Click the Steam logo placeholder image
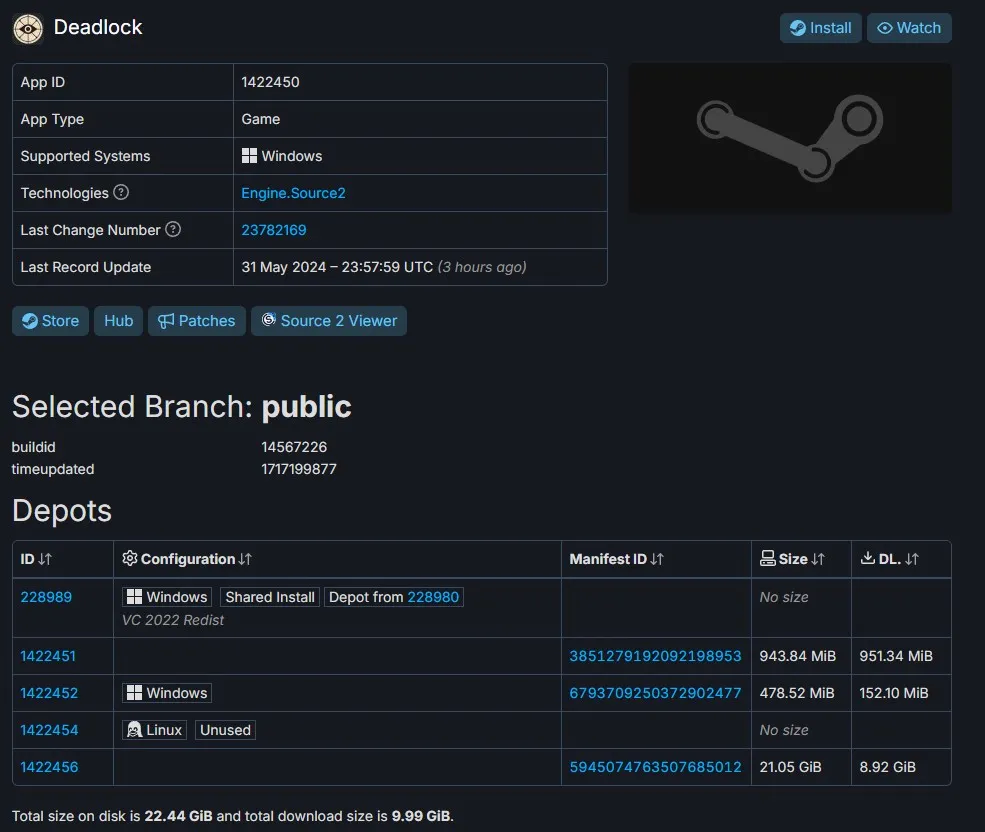985x832 pixels. [790, 138]
